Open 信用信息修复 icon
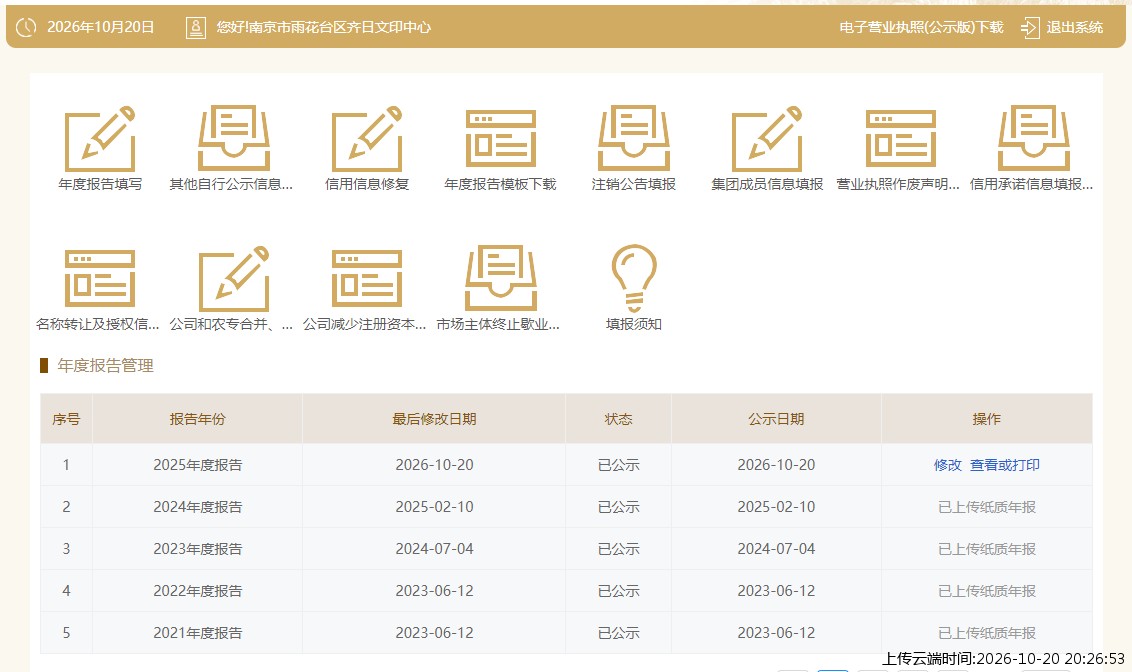The image size is (1132, 672). coord(367,139)
